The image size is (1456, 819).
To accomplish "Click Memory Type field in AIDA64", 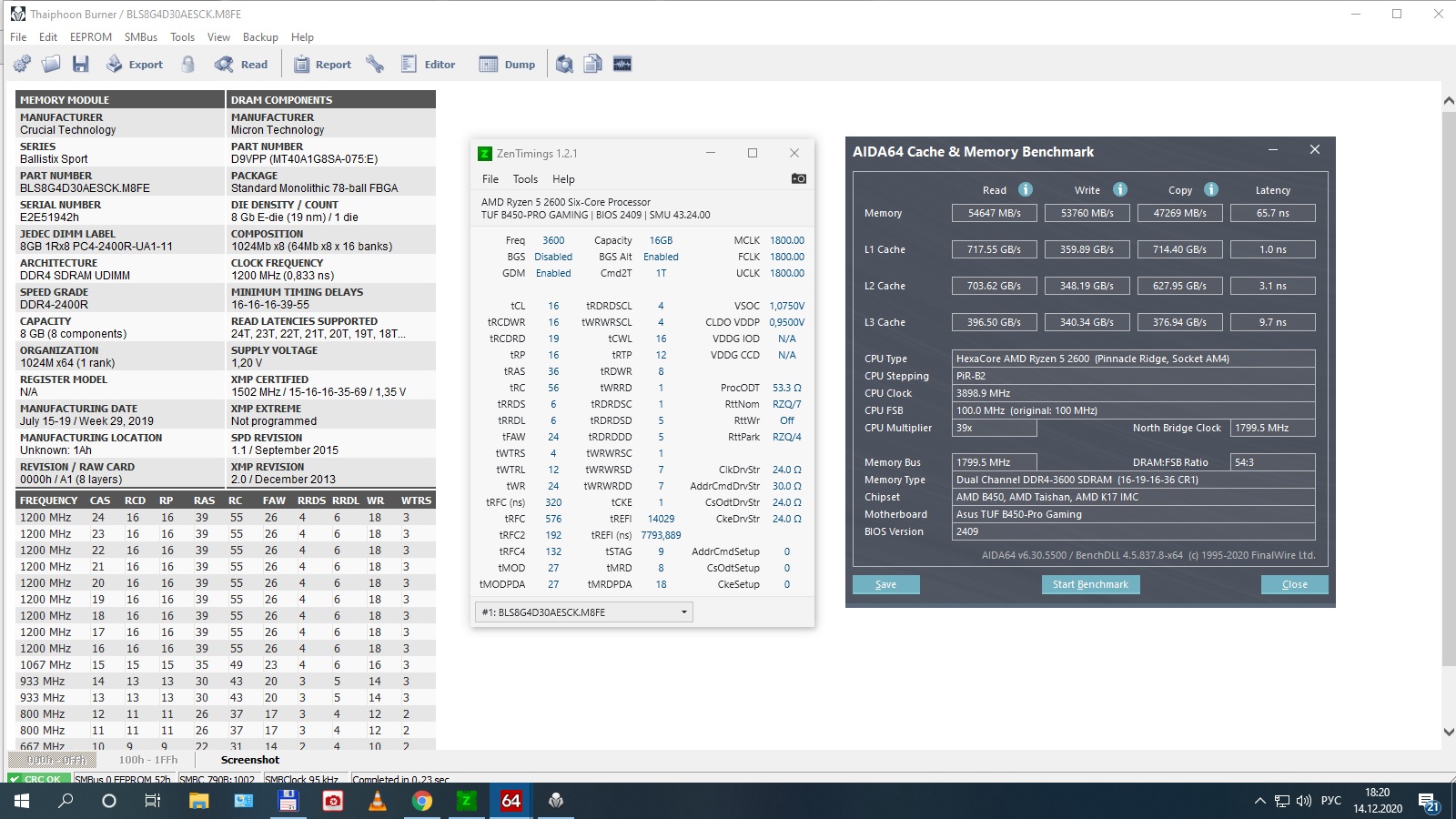I will (1133, 480).
